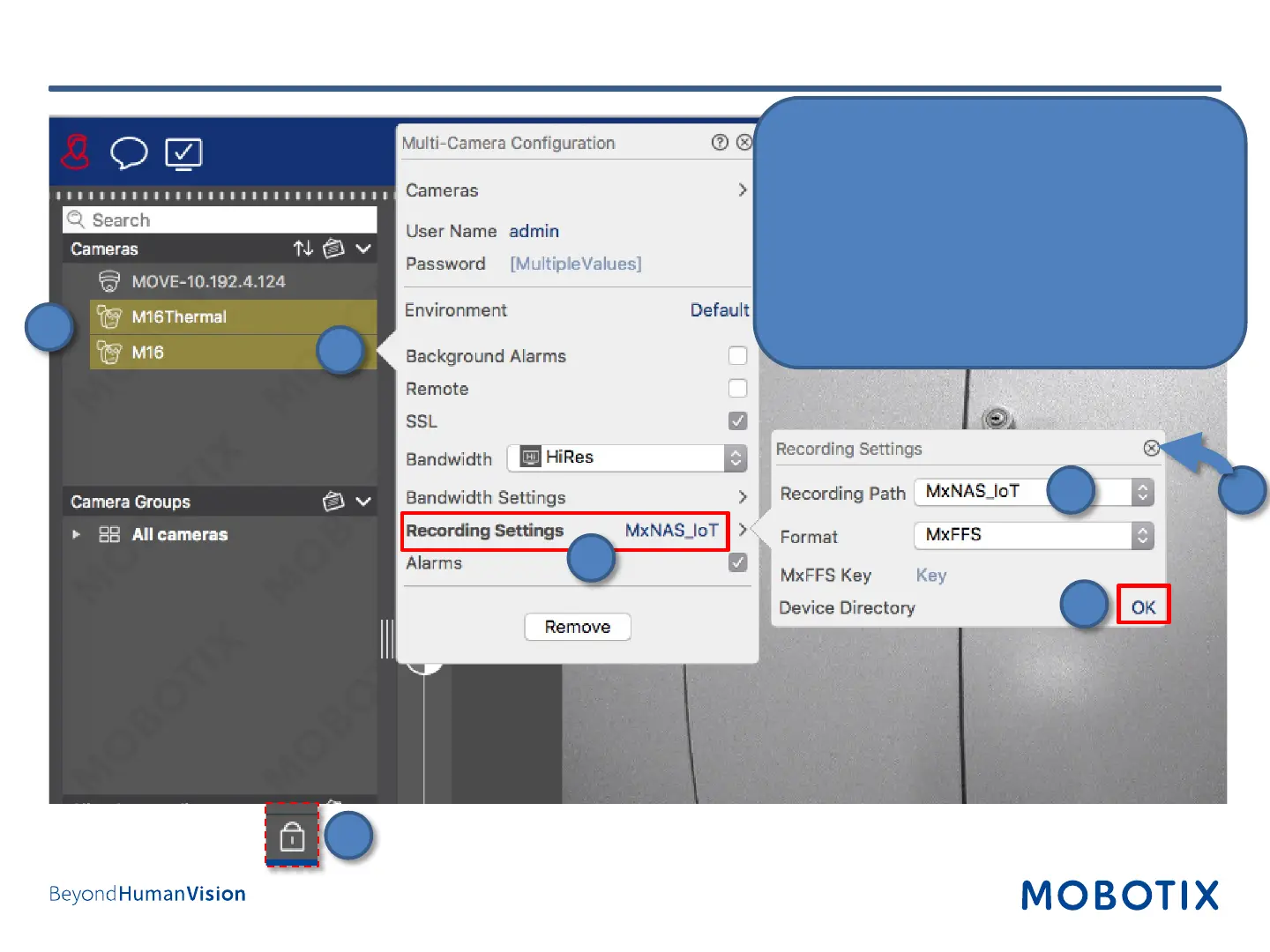This screenshot has height=952, width=1270.
Task: Expand the All cameras group triangle
Action: [x=77, y=534]
